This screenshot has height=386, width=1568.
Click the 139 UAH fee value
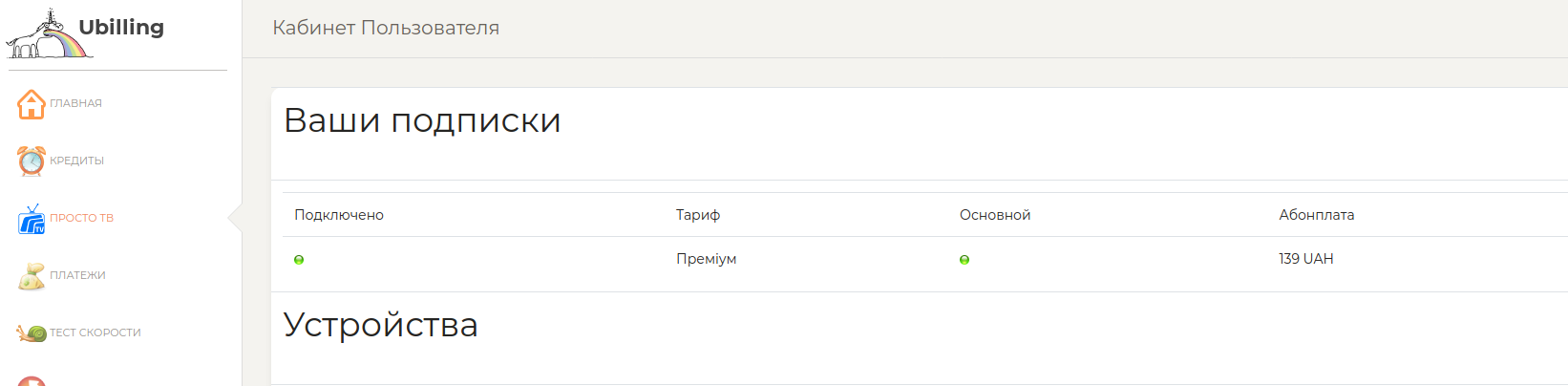point(1305,259)
